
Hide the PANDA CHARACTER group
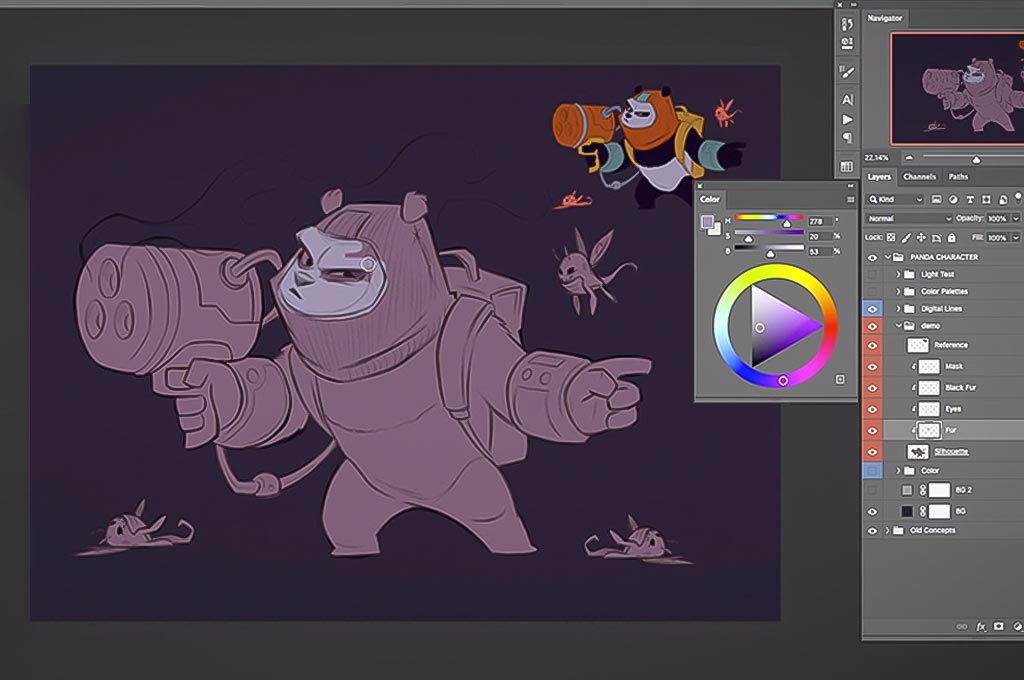(x=872, y=257)
